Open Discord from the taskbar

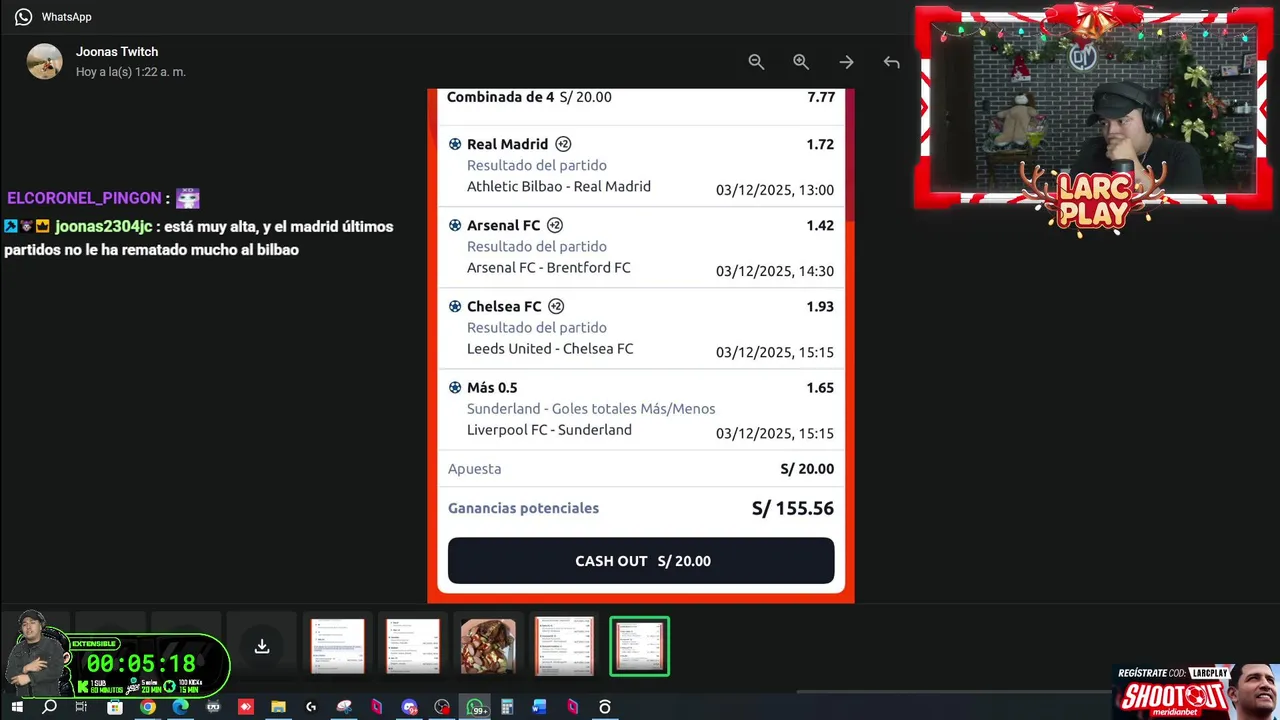[409, 707]
